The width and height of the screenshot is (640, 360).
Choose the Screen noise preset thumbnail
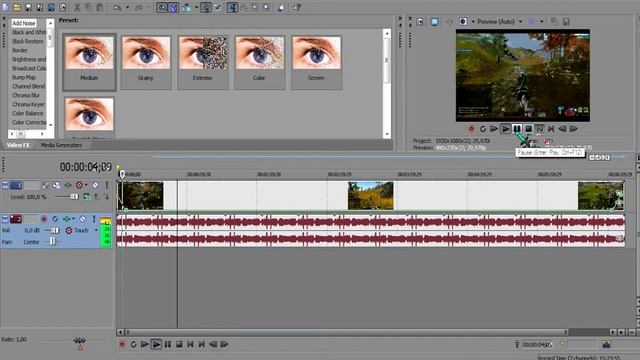tap(316, 62)
